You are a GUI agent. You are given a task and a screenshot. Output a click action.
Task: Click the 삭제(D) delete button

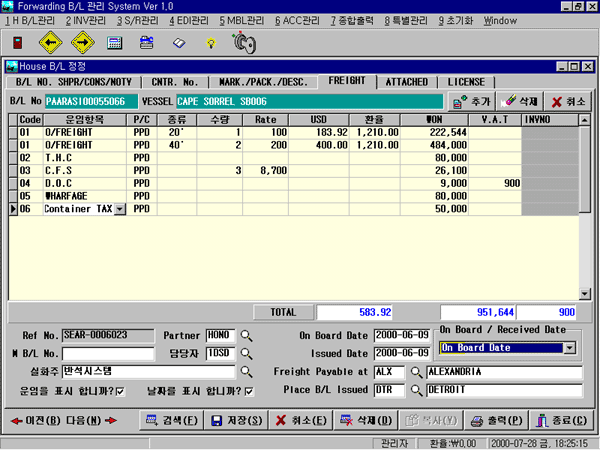pyautogui.click(x=366, y=421)
